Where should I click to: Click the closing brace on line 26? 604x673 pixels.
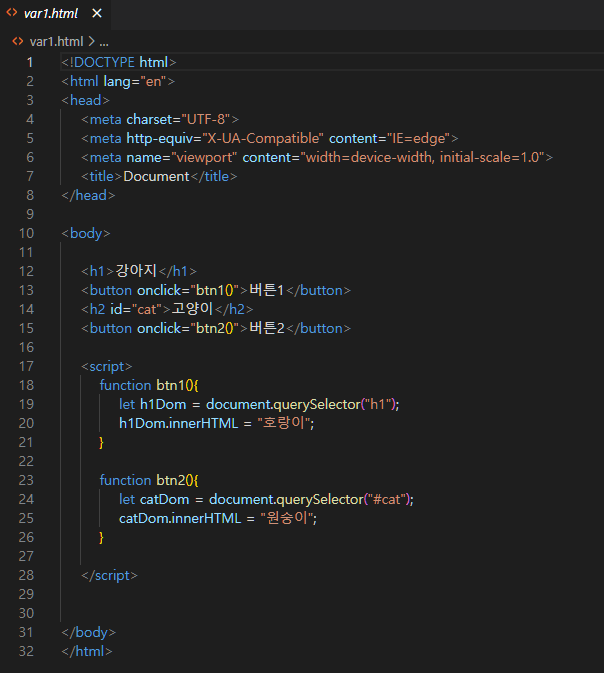point(101,537)
